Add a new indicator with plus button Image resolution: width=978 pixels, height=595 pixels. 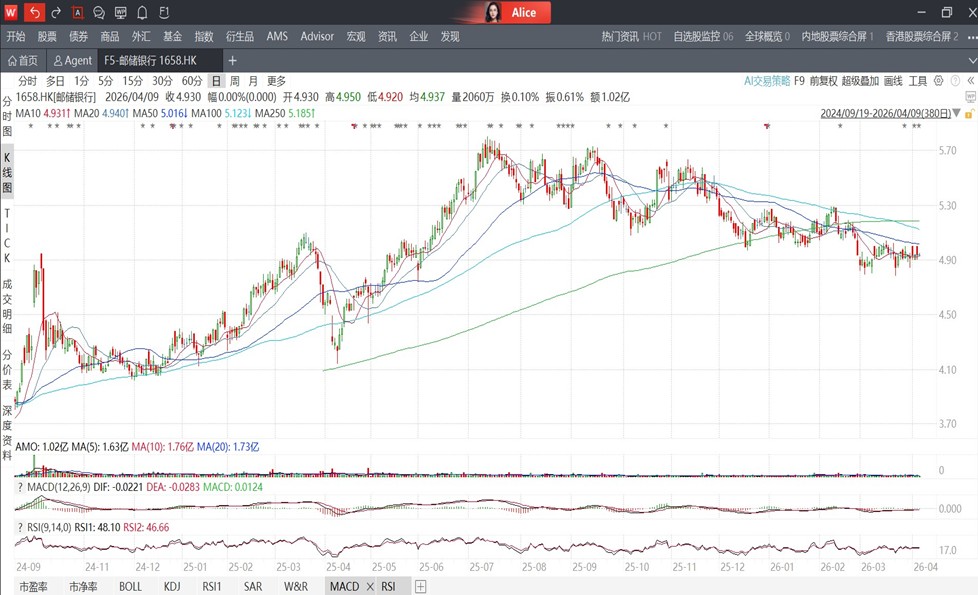pyautogui.click(x=420, y=587)
